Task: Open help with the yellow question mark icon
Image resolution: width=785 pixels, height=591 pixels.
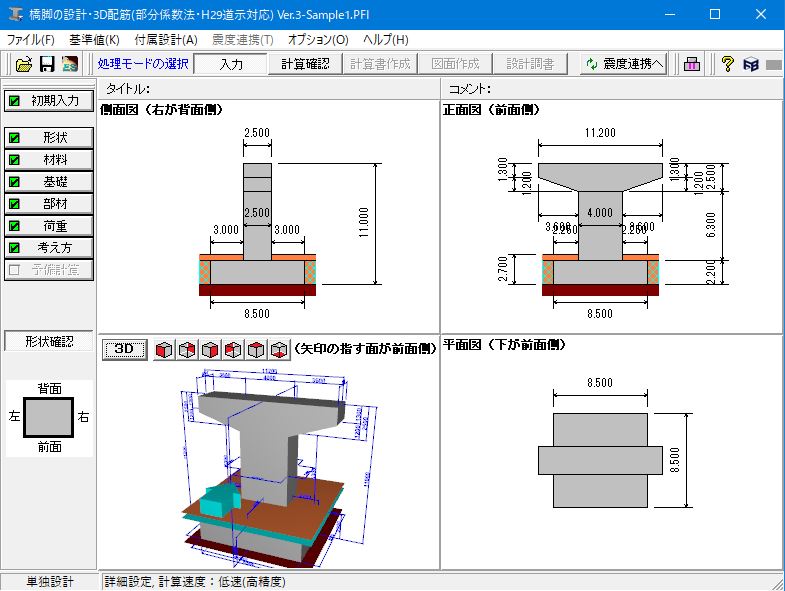Action: (x=727, y=64)
